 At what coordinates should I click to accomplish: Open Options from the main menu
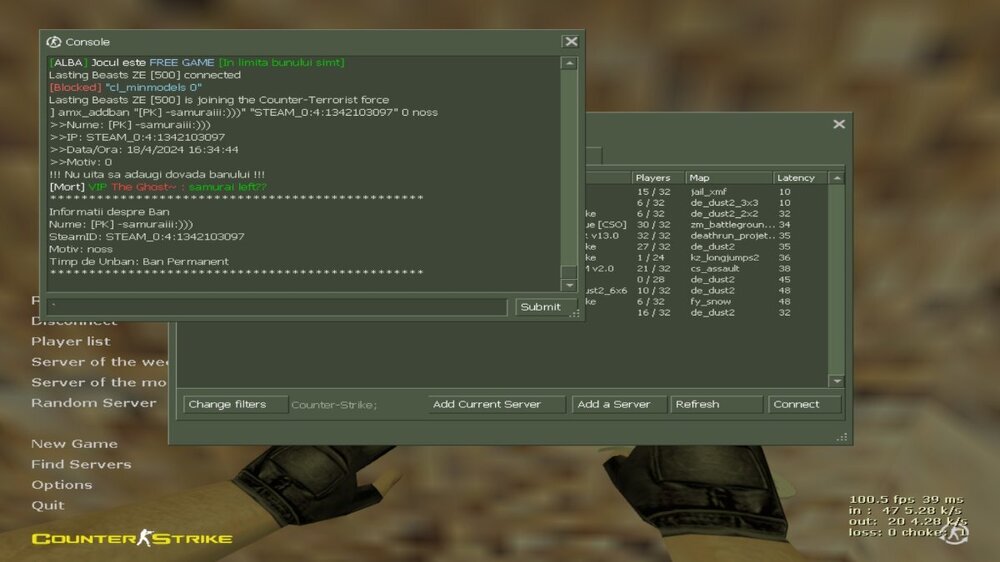click(x=61, y=485)
